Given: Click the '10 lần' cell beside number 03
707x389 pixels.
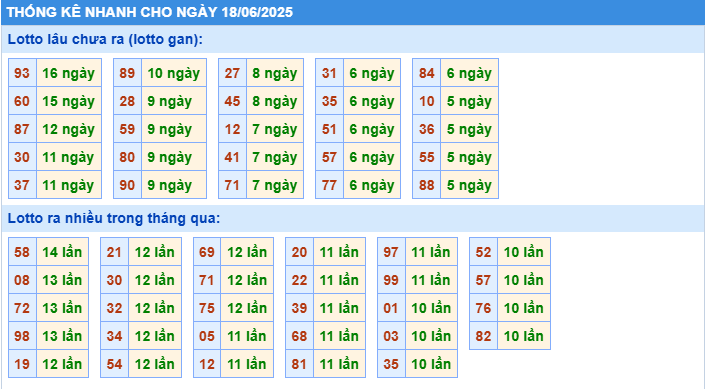Looking at the screenshot, I should click(432, 335).
